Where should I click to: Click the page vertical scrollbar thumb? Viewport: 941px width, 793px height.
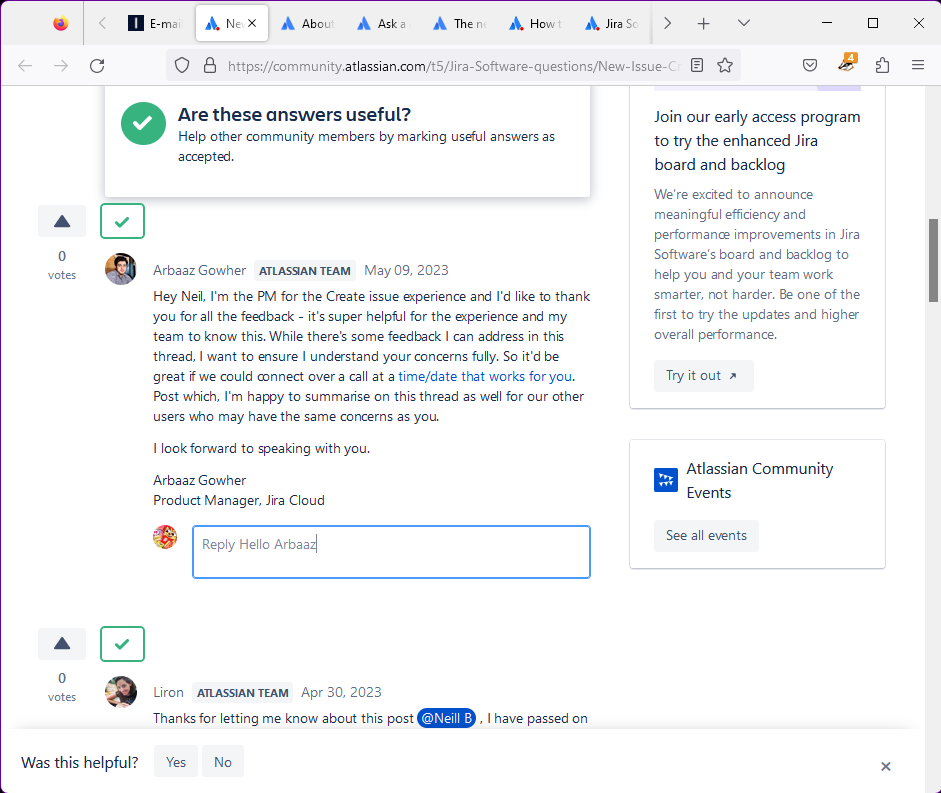coord(934,261)
